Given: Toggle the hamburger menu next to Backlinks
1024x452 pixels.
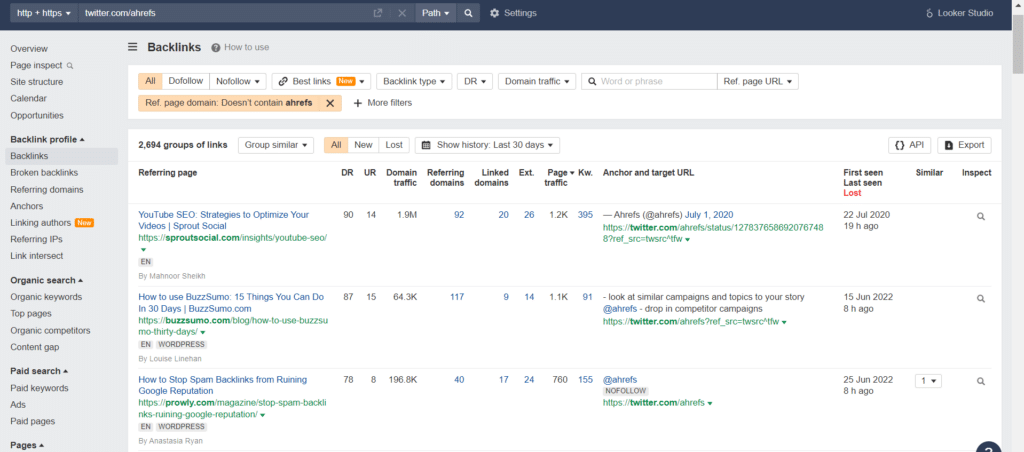Looking at the screenshot, I should pyautogui.click(x=133, y=47).
